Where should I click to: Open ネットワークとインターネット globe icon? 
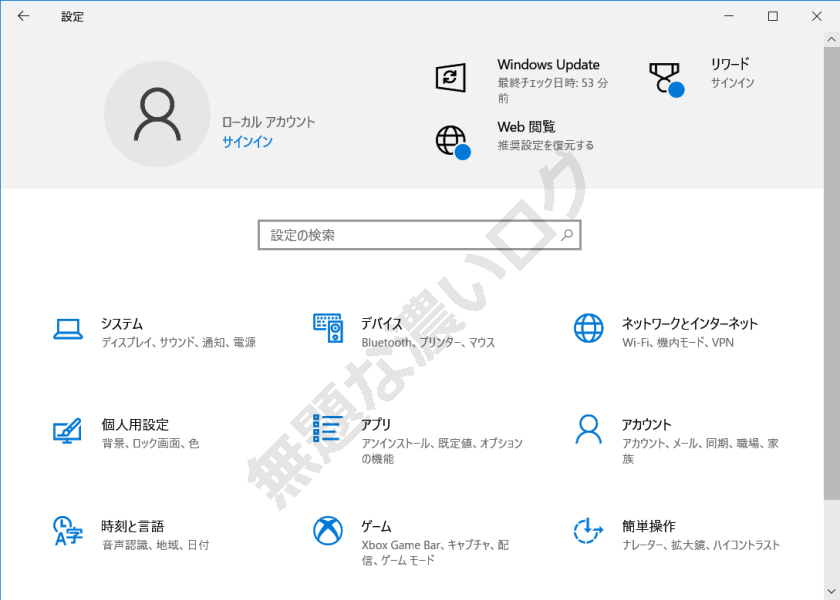(588, 328)
